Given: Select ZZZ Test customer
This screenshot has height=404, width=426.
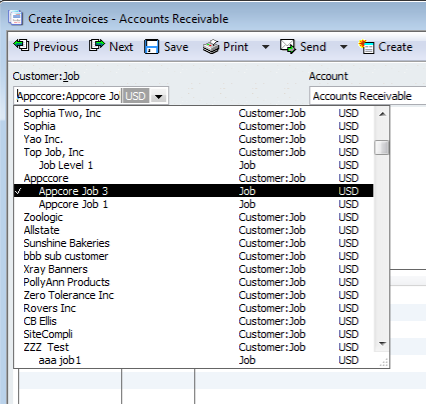Looking at the screenshot, I should [194, 347].
